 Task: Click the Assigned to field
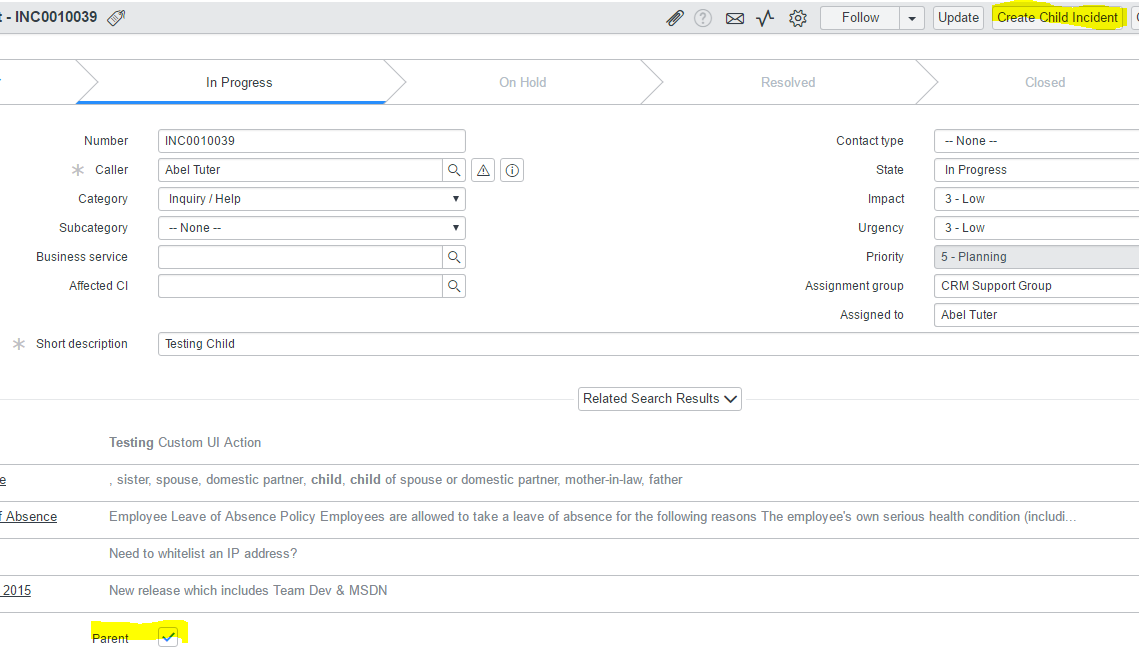coord(1037,315)
